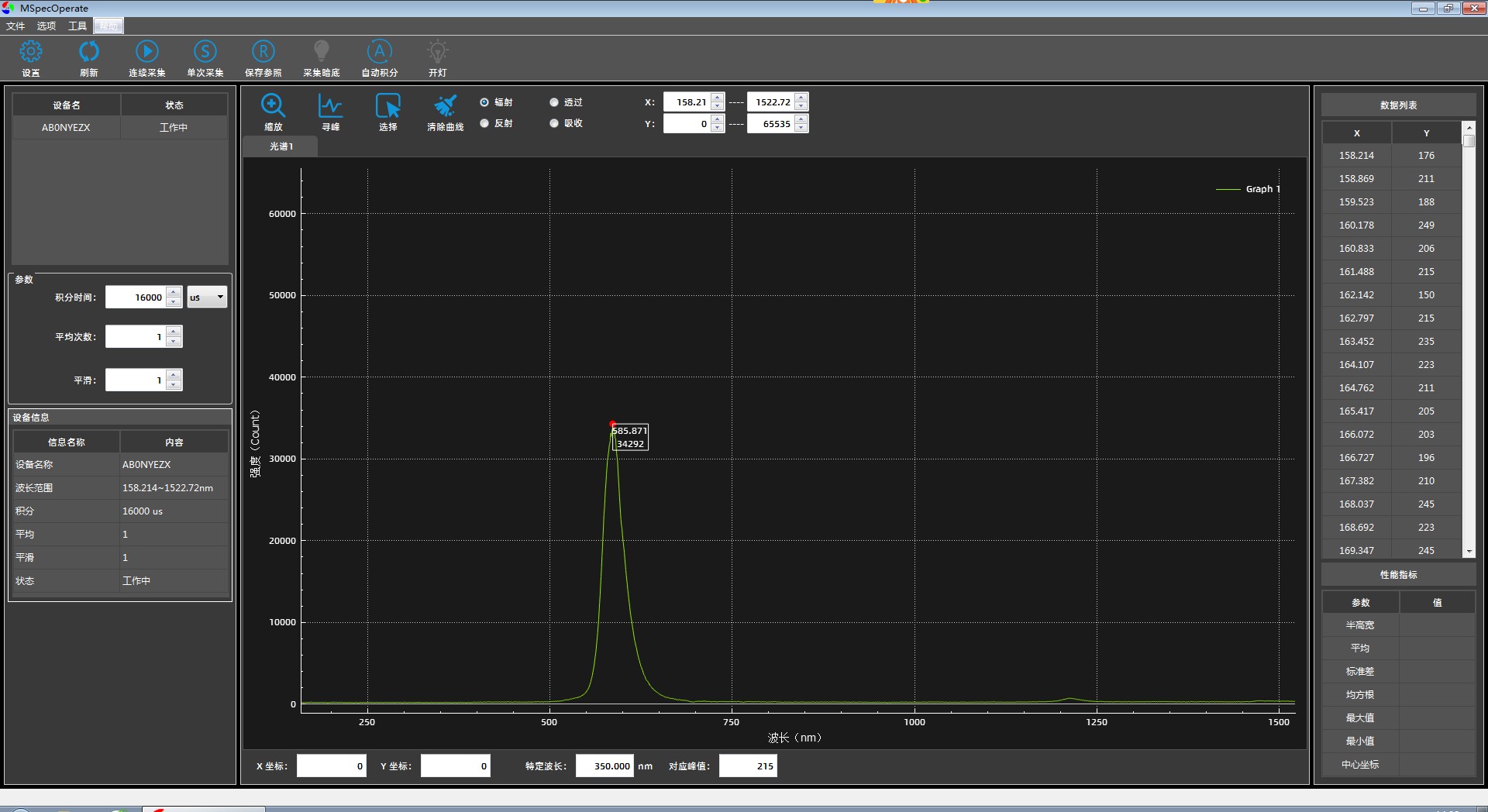Switch to the 光谱1 tab
The image size is (1488, 812).
coord(281,146)
